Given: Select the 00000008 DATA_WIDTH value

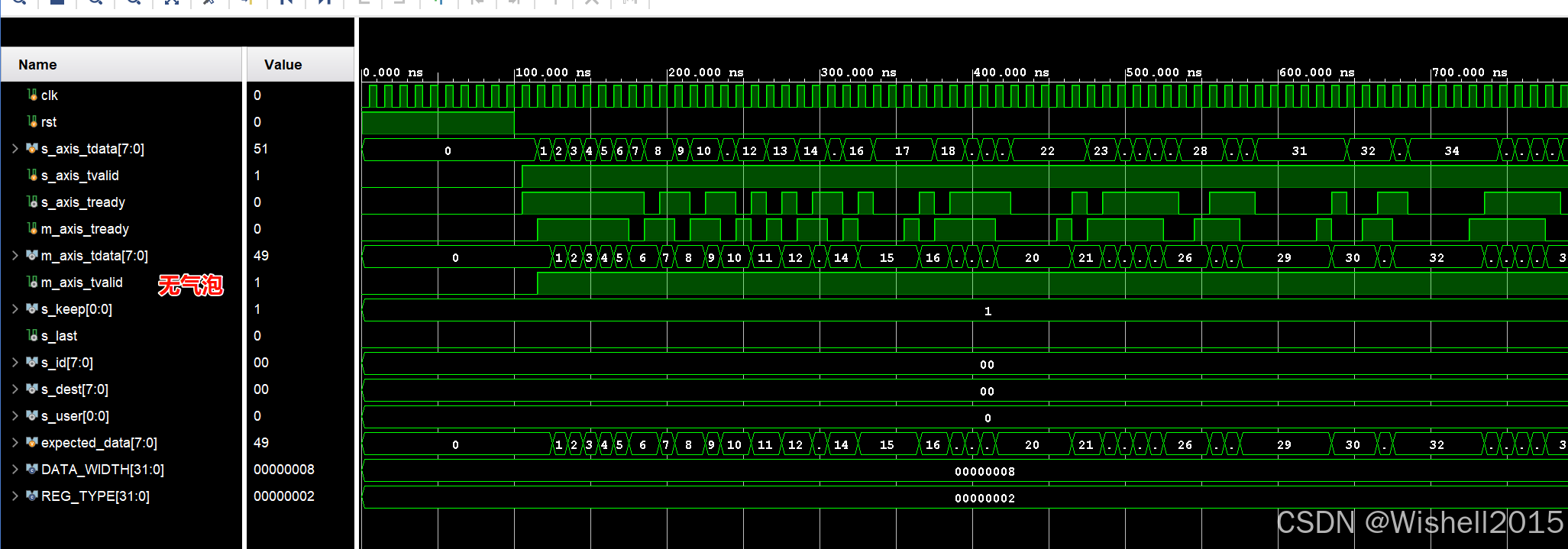Looking at the screenshot, I should pos(284,469).
